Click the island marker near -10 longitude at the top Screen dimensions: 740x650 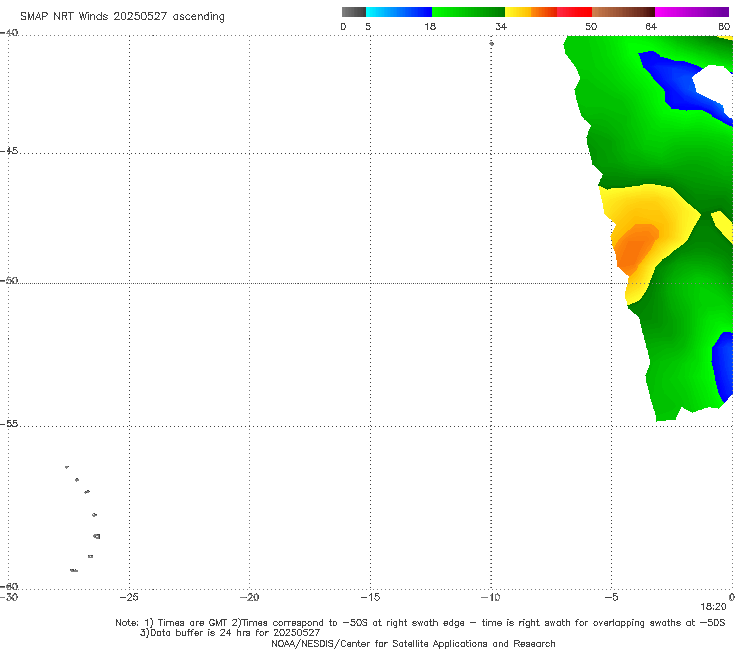[491, 43]
